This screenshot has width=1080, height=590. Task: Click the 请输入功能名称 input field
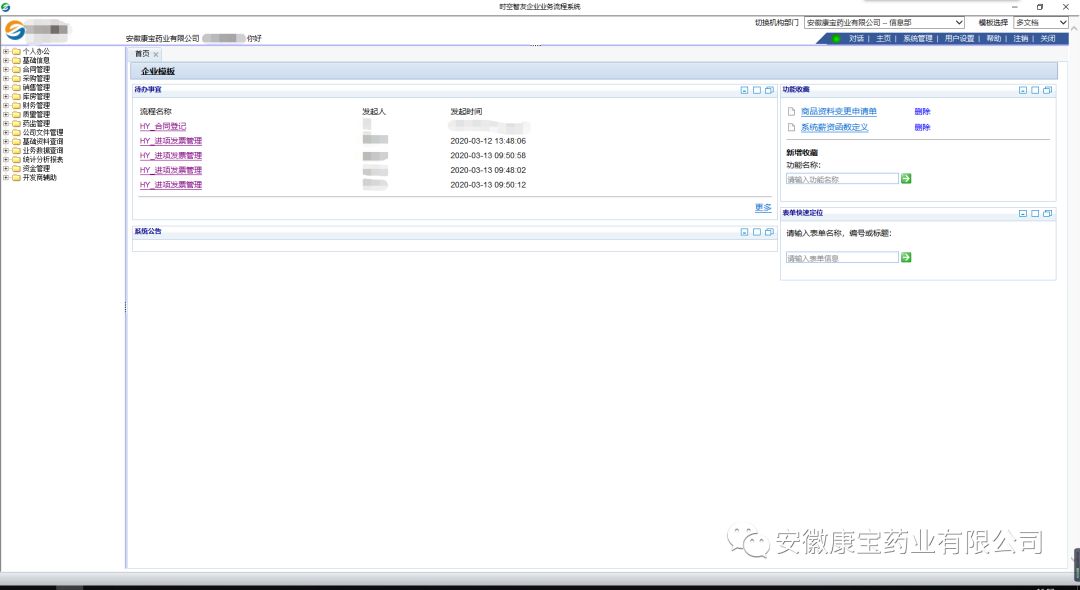(x=841, y=179)
